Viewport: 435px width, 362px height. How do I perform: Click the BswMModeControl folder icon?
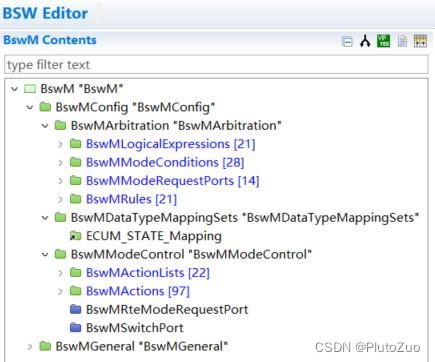pos(60,254)
